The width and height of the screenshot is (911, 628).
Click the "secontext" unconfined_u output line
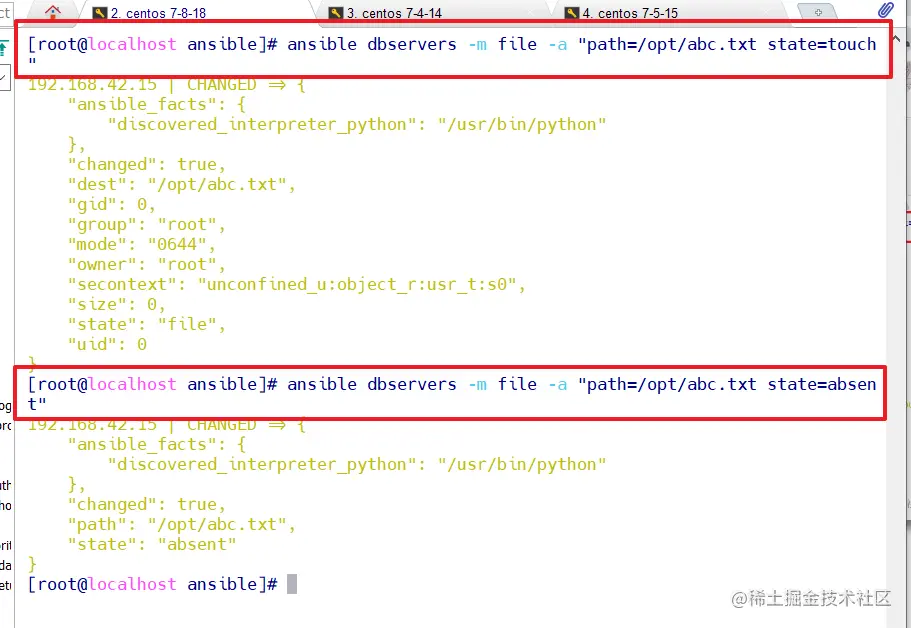[x=296, y=285]
